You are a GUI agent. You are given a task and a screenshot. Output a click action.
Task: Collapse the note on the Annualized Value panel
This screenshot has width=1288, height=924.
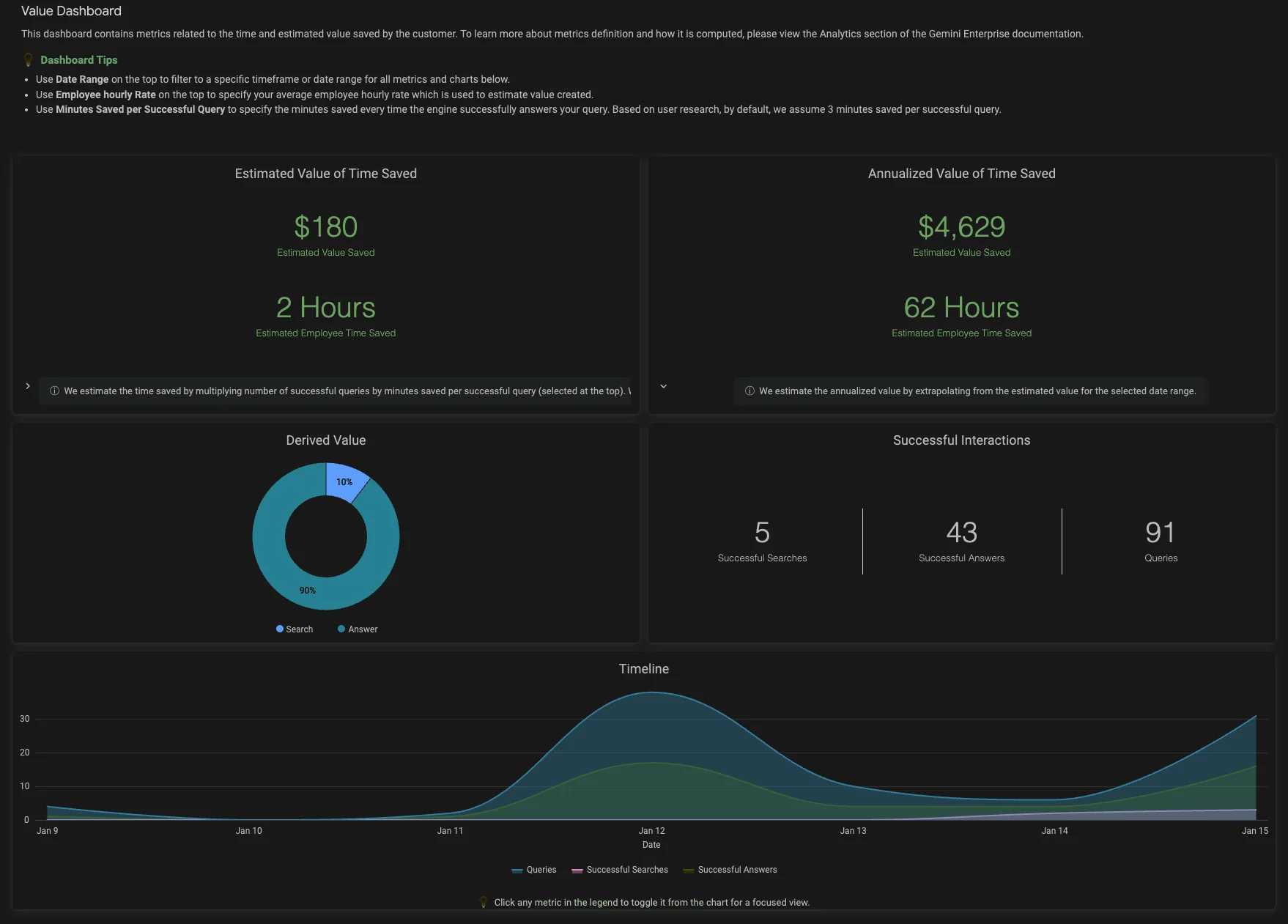pyautogui.click(x=663, y=385)
